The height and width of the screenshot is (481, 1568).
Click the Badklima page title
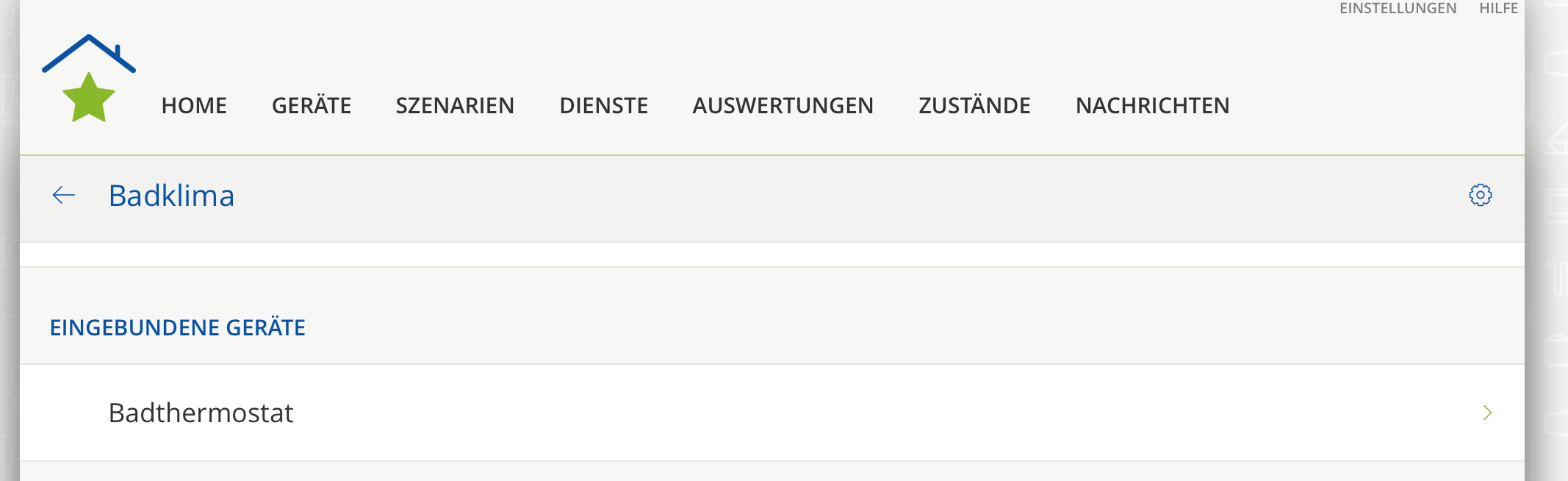pyautogui.click(x=171, y=196)
